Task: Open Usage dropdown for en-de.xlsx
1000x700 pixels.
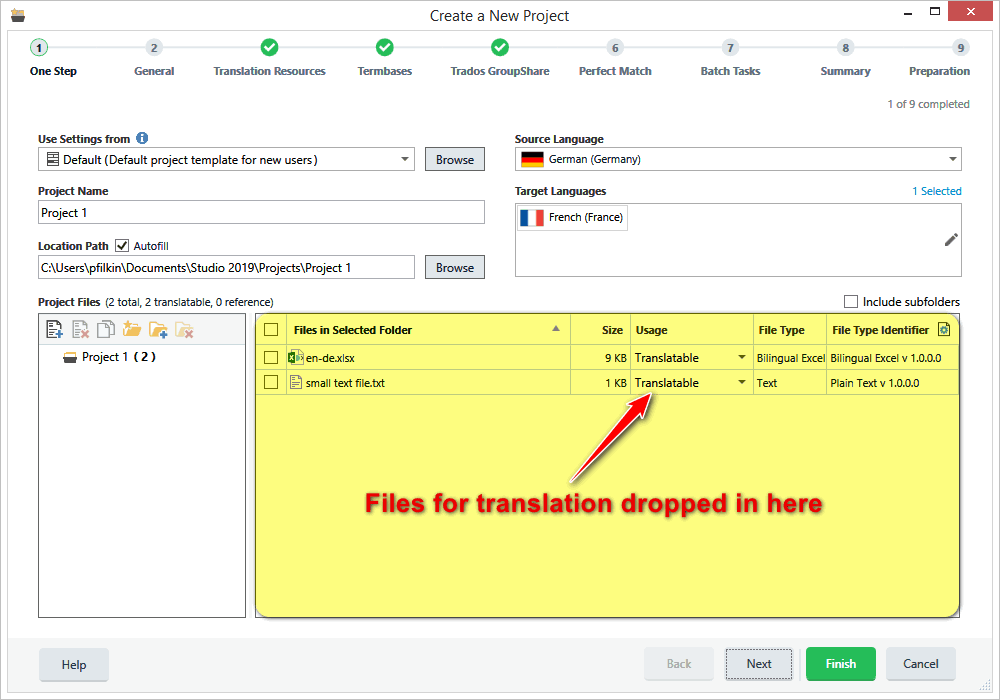Action: point(742,358)
